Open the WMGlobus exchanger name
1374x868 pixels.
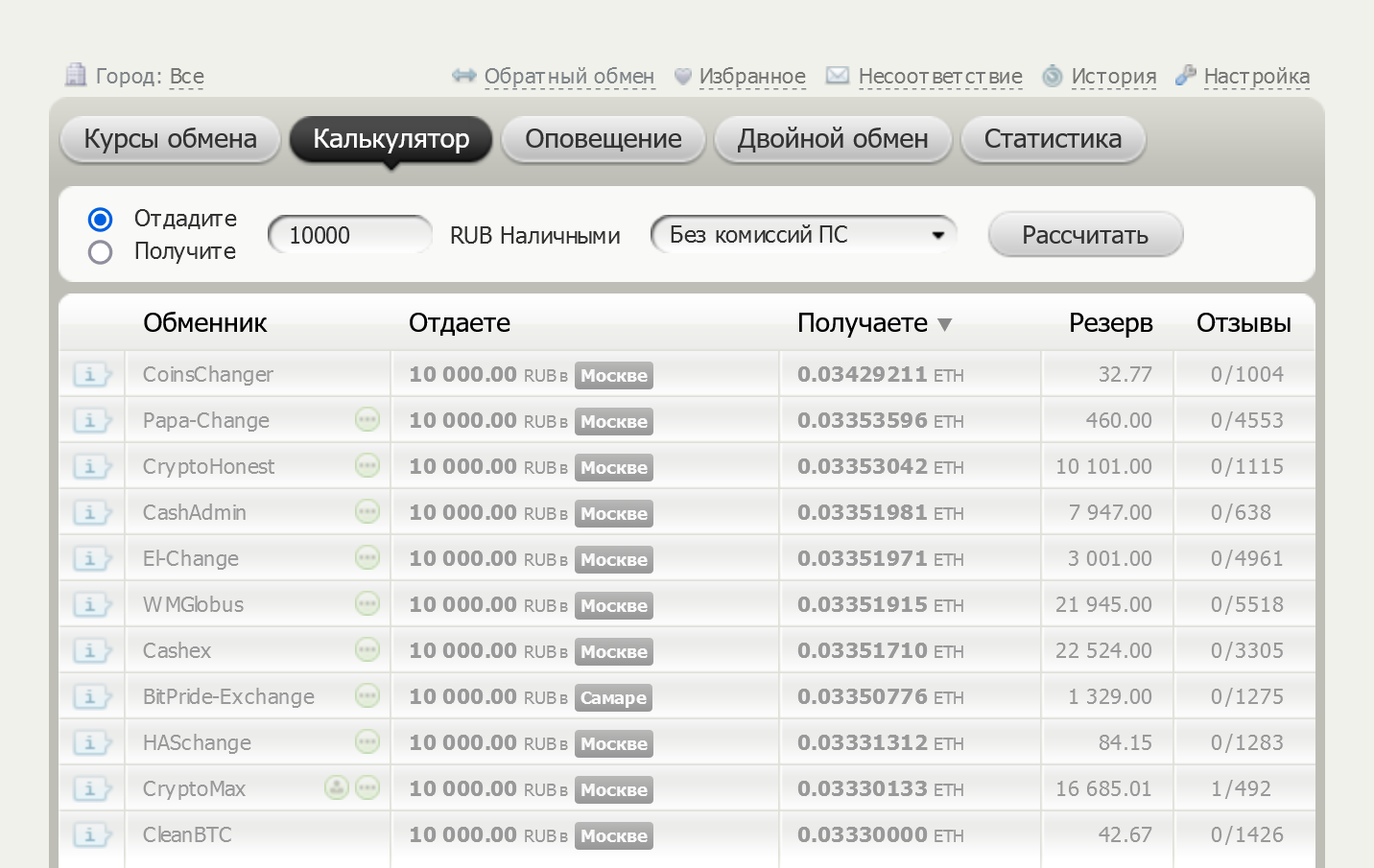click(193, 604)
